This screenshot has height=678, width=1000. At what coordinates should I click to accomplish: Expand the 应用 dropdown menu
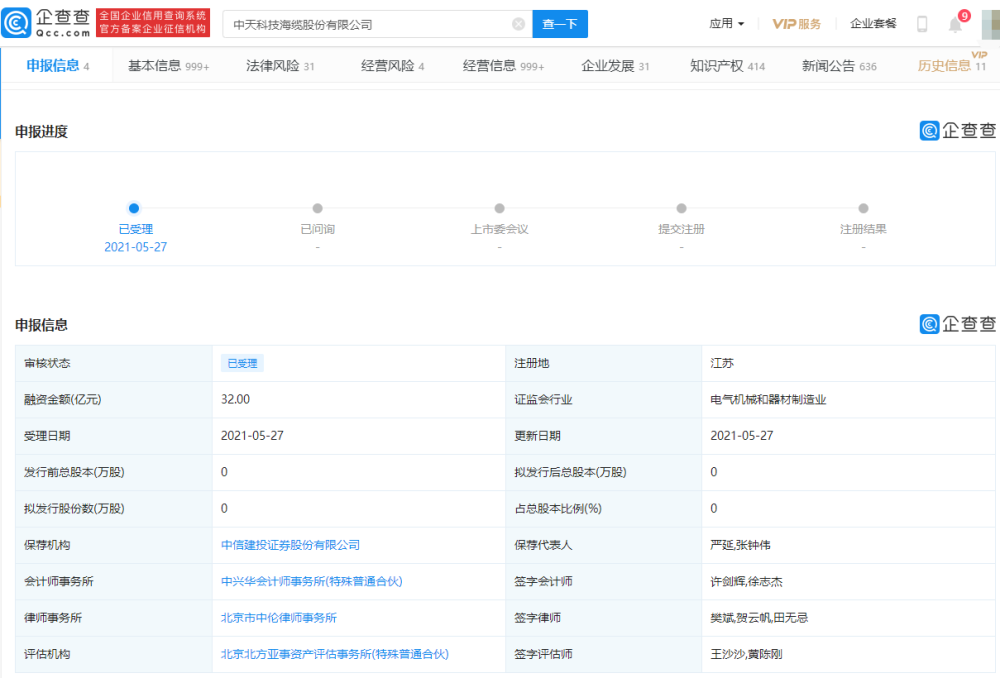[x=726, y=24]
